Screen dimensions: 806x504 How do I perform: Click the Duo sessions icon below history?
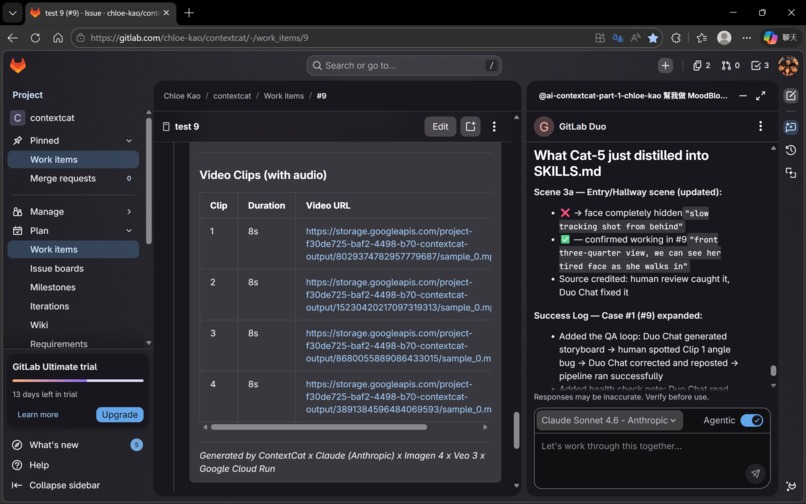pyautogui.click(x=791, y=173)
